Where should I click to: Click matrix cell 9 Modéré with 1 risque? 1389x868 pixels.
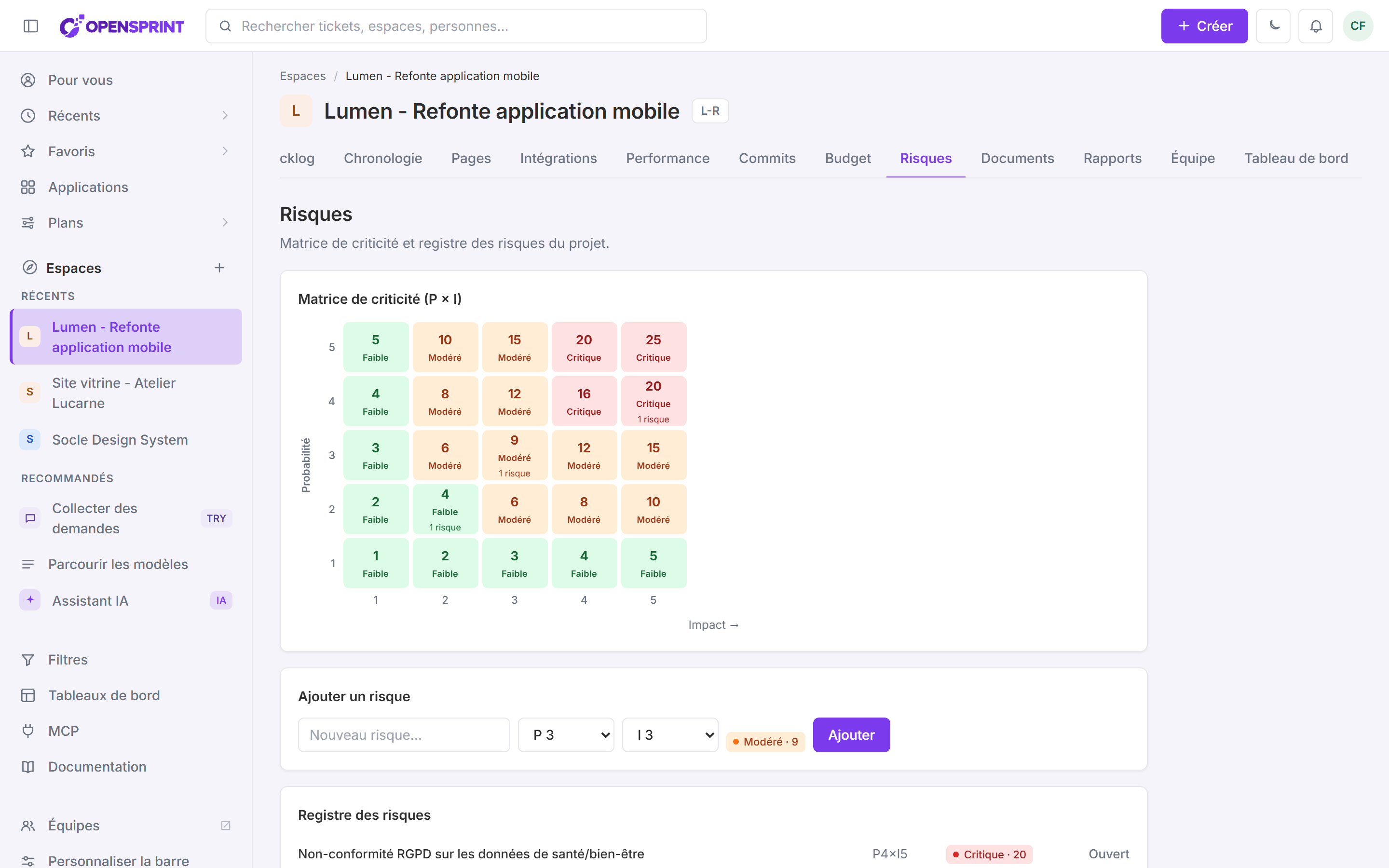click(514, 455)
